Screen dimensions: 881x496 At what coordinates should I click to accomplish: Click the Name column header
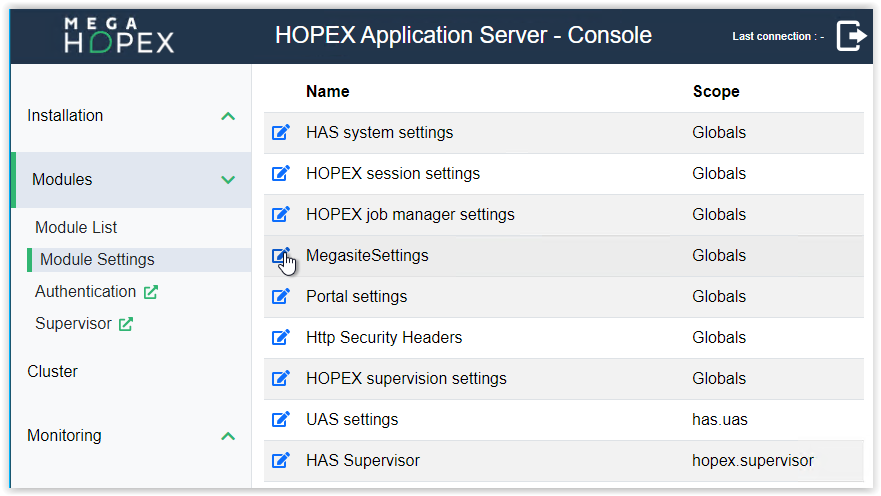[x=327, y=91]
